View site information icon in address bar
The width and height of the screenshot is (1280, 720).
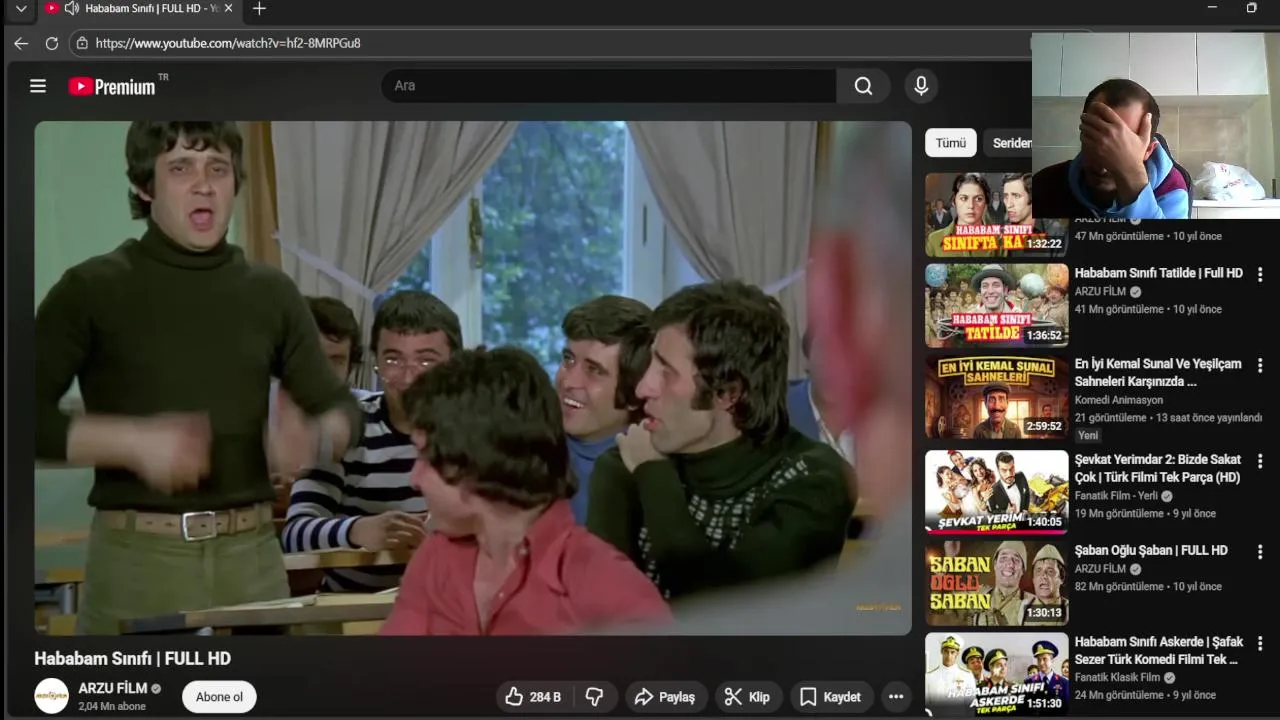tap(82, 43)
